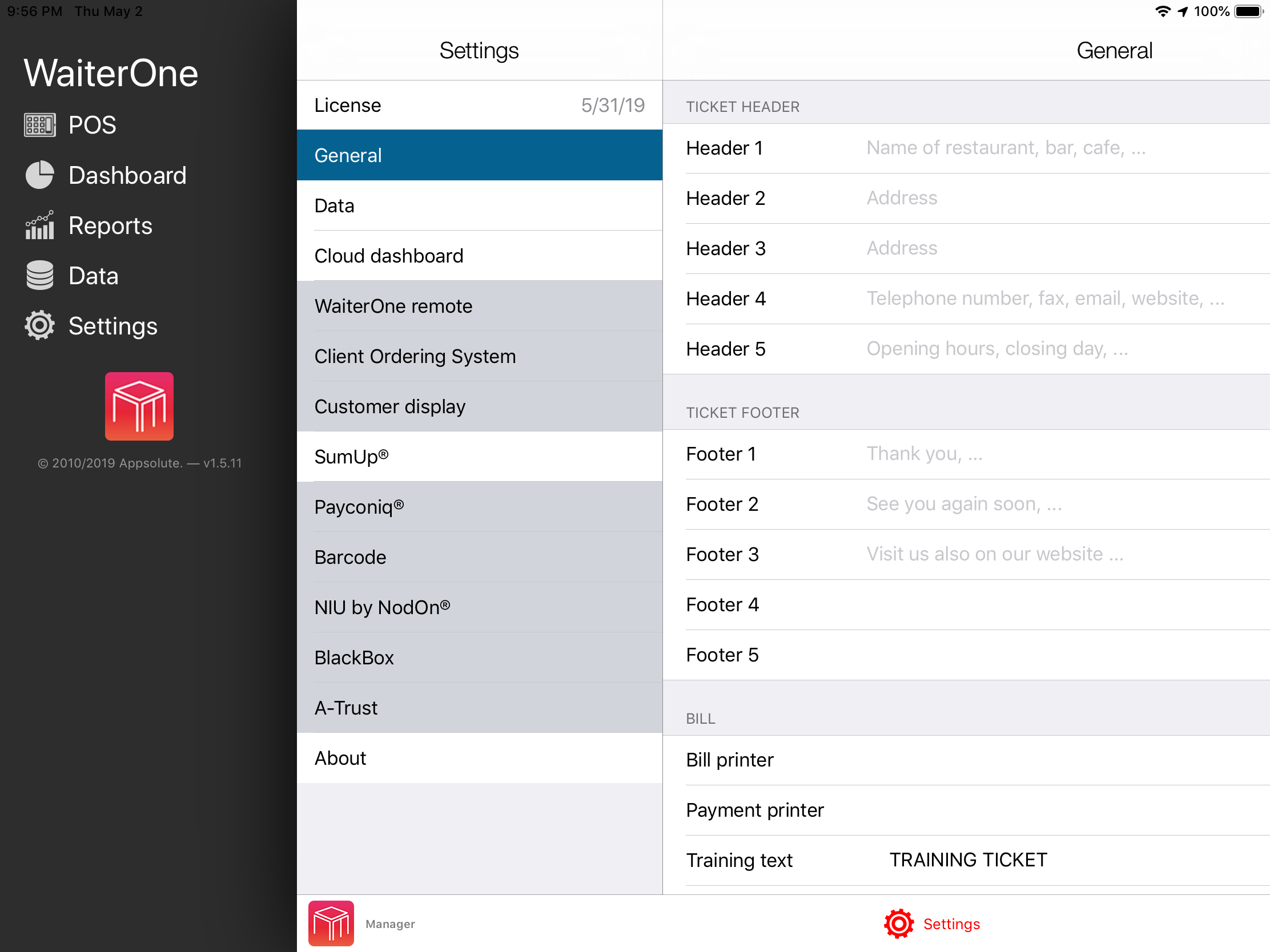This screenshot has width=1270, height=952.
Task: Go to Data in the sidebar
Action: coord(94,276)
